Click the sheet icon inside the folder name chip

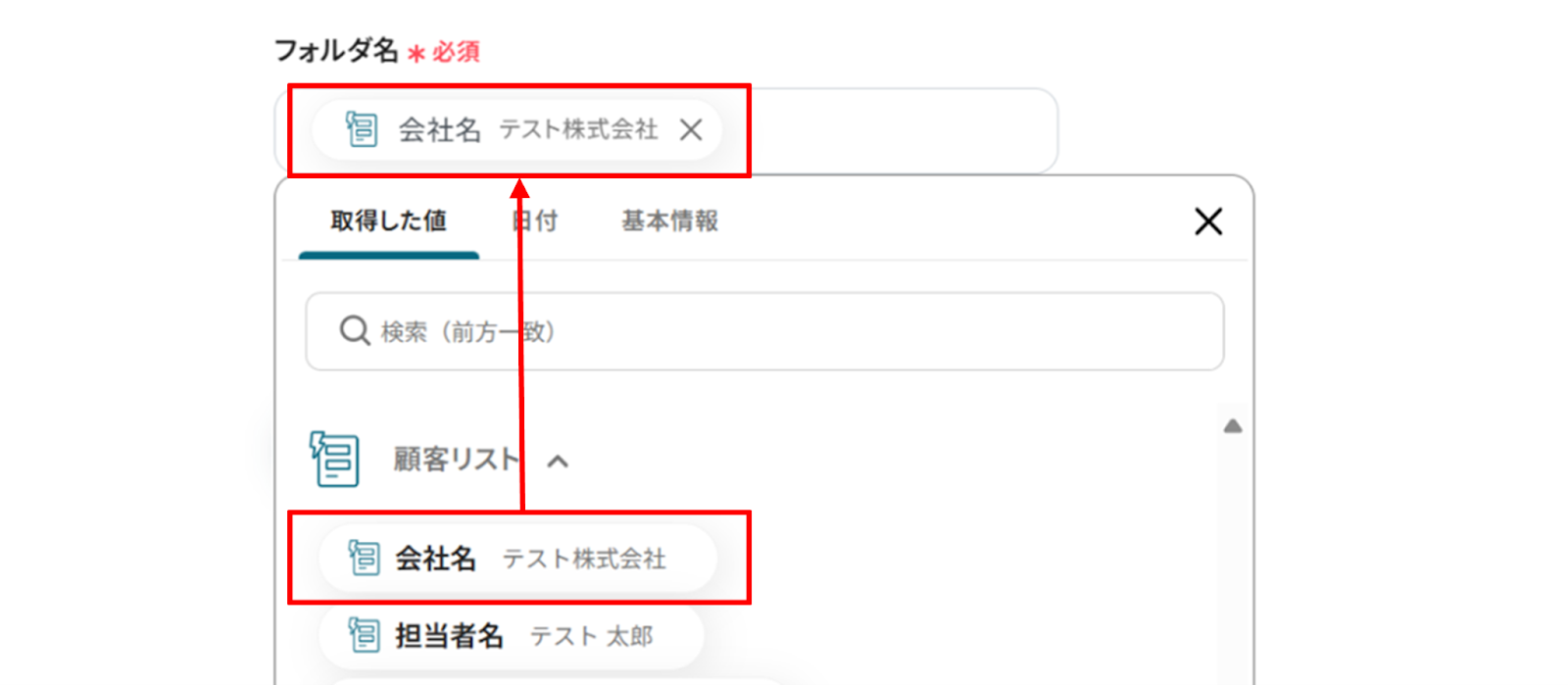coord(362,129)
